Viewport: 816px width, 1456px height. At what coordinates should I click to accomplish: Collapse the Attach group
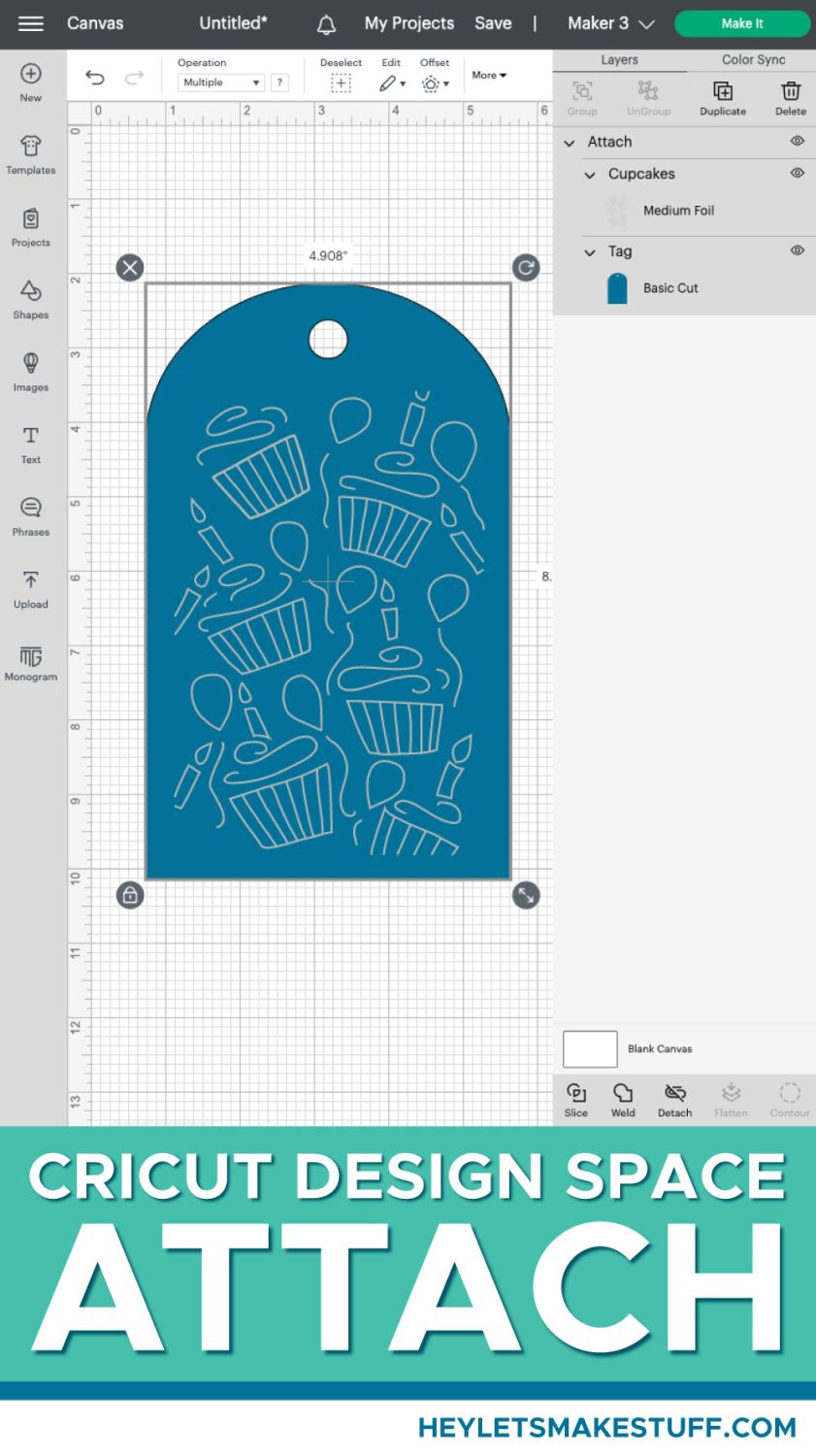pyautogui.click(x=570, y=143)
